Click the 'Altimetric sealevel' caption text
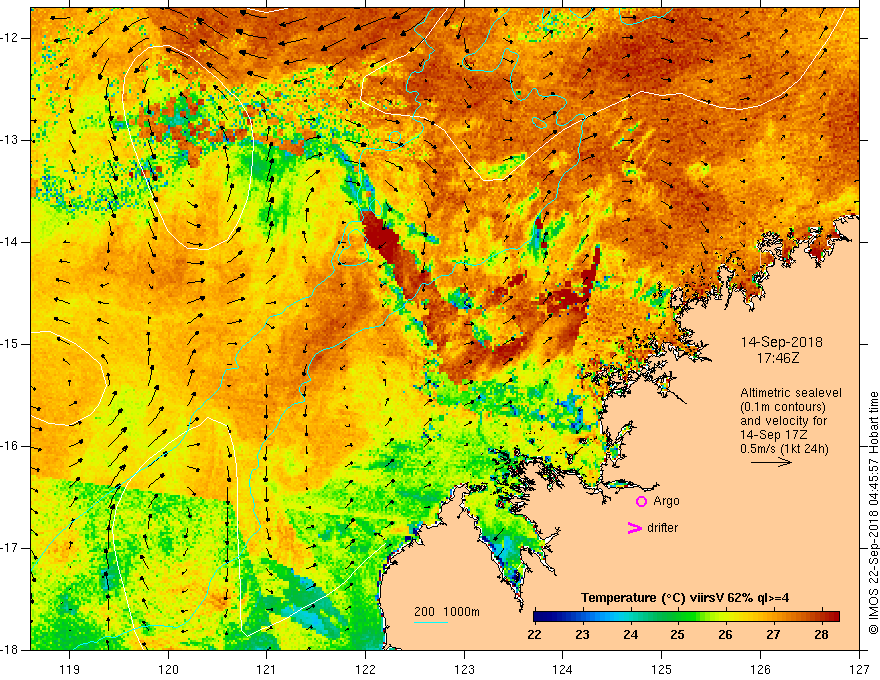 [791, 393]
